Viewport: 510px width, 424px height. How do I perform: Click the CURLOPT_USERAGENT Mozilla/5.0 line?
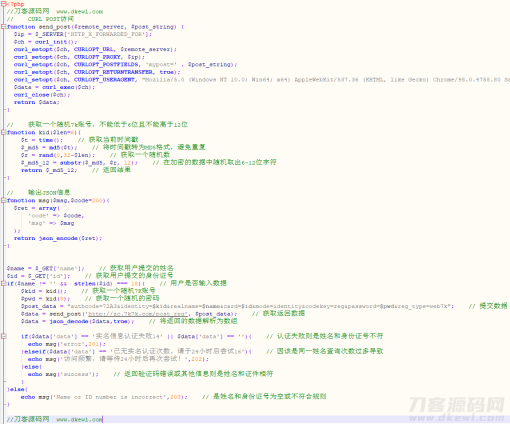[262, 80]
